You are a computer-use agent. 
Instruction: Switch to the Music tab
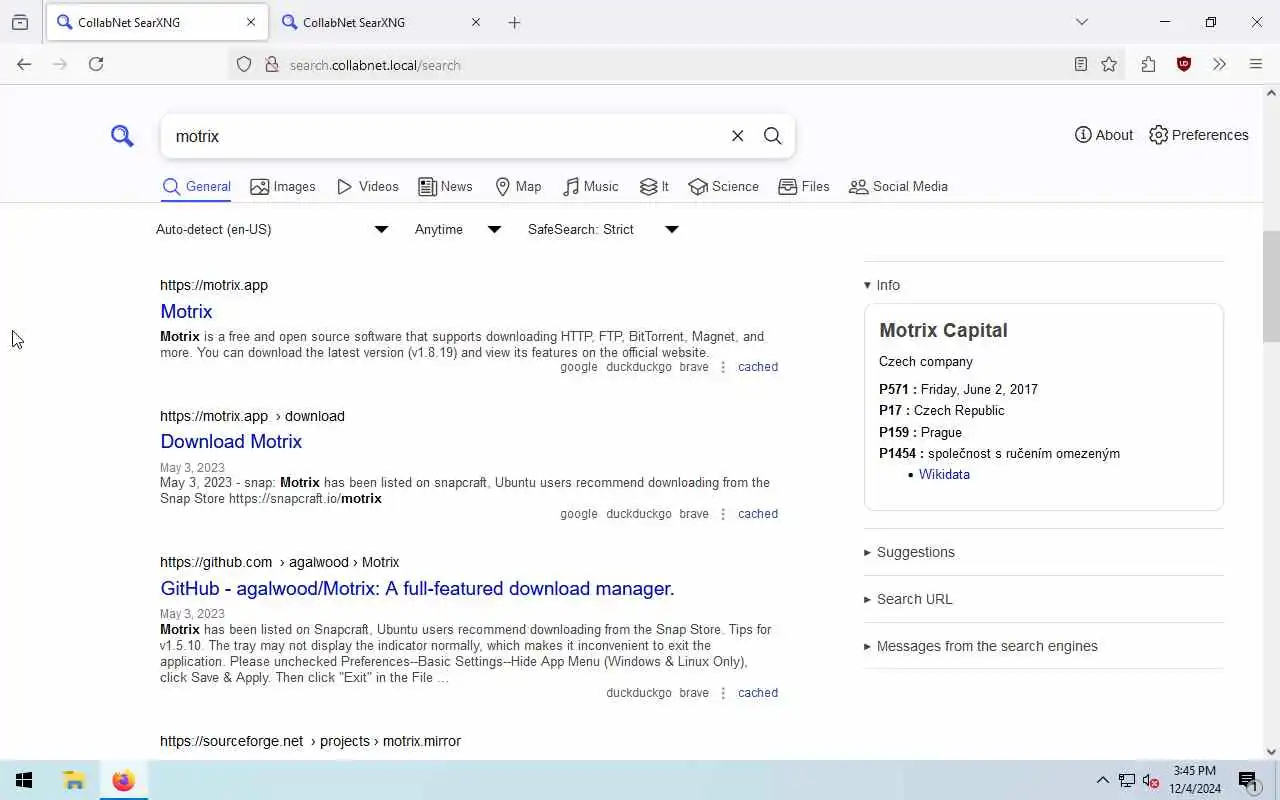[590, 186]
